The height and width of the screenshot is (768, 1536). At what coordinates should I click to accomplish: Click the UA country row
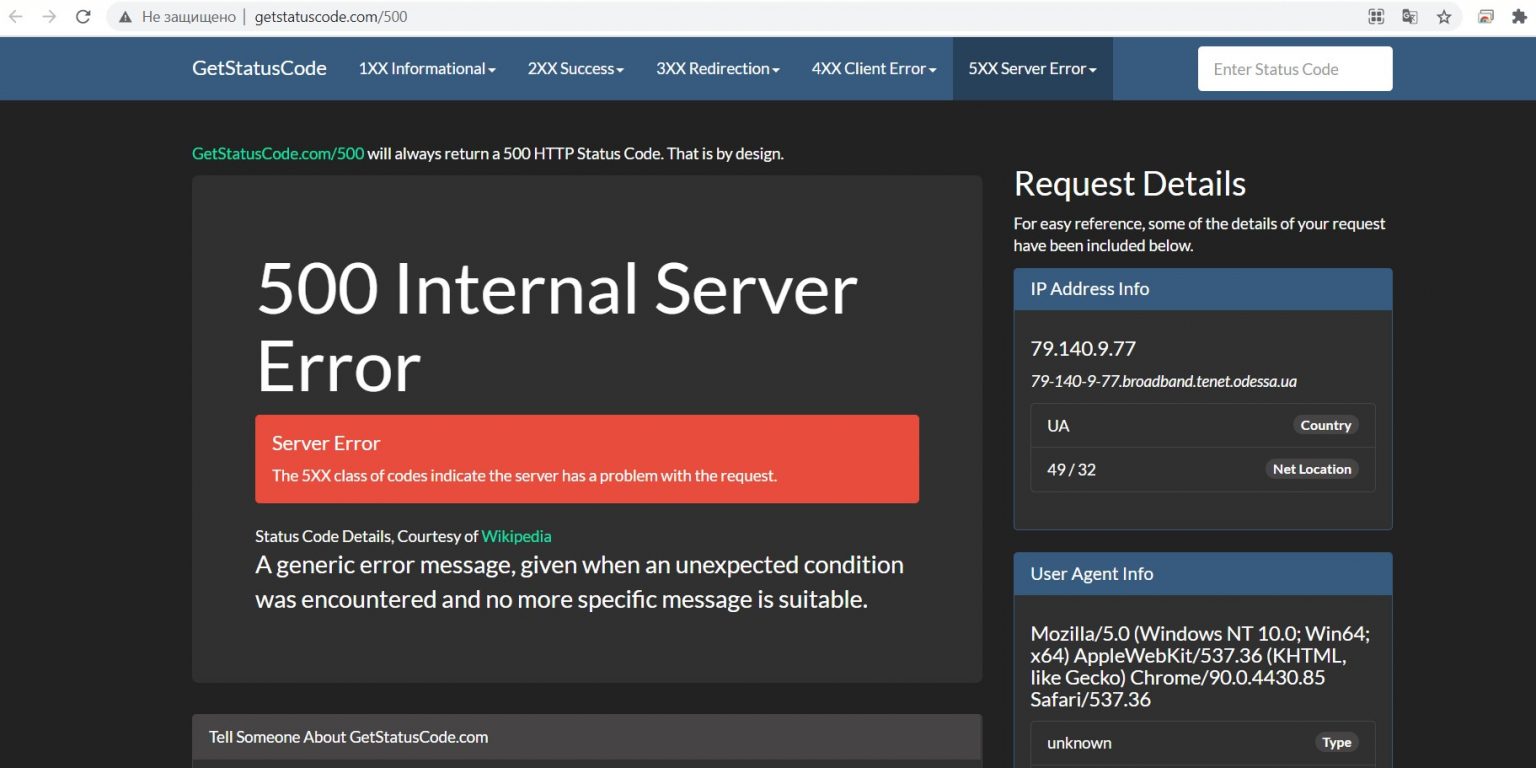pyautogui.click(x=1203, y=425)
